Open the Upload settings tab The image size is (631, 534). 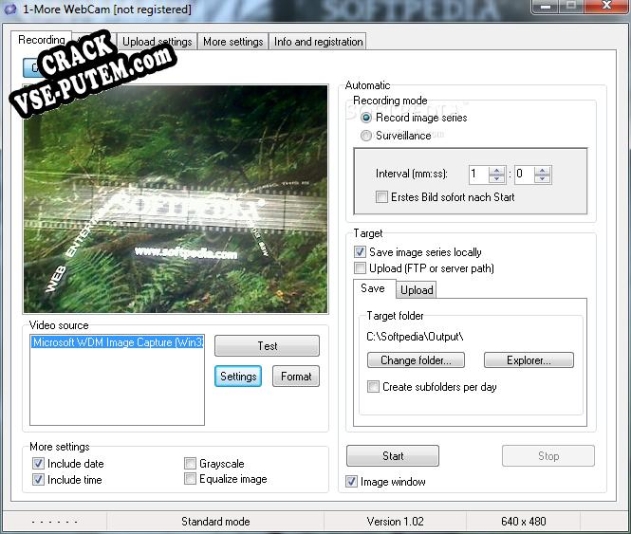[157, 41]
